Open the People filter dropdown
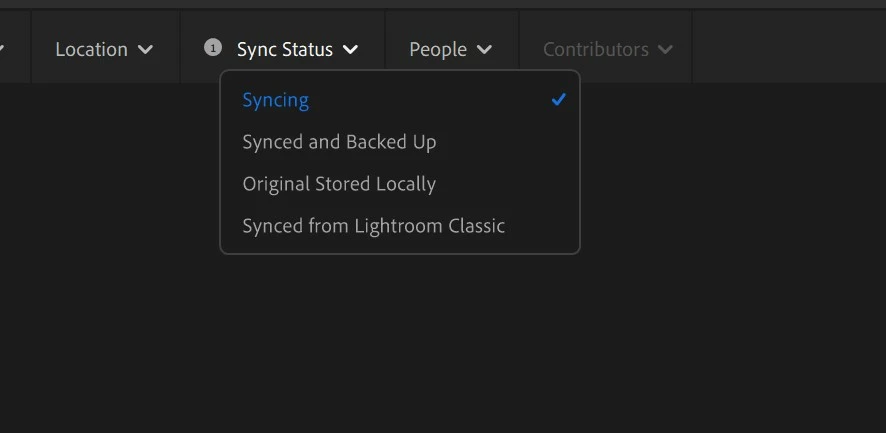Viewport: 886px width, 433px height. (x=451, y=49)
